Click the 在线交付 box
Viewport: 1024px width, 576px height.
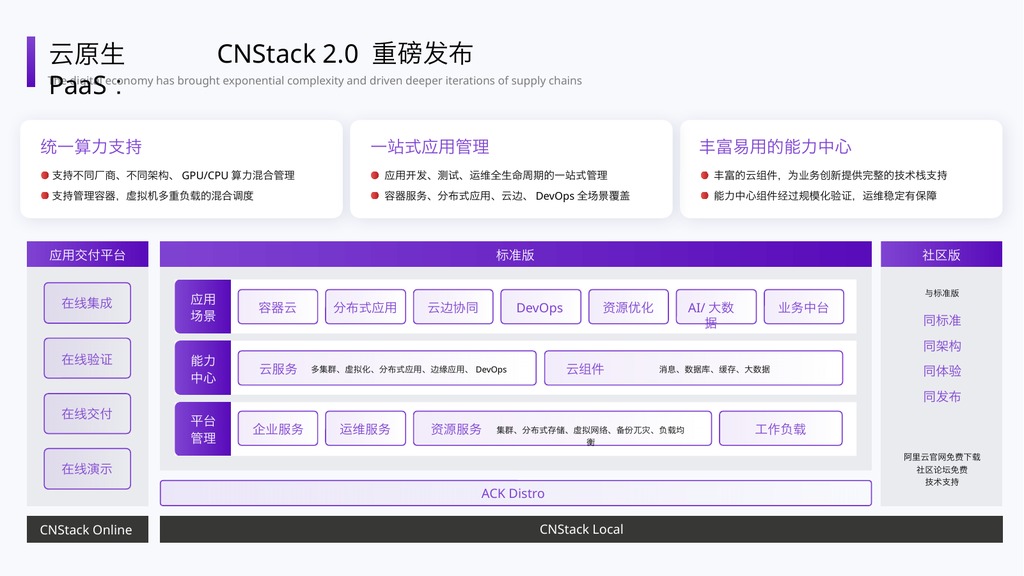pos(87,413)
